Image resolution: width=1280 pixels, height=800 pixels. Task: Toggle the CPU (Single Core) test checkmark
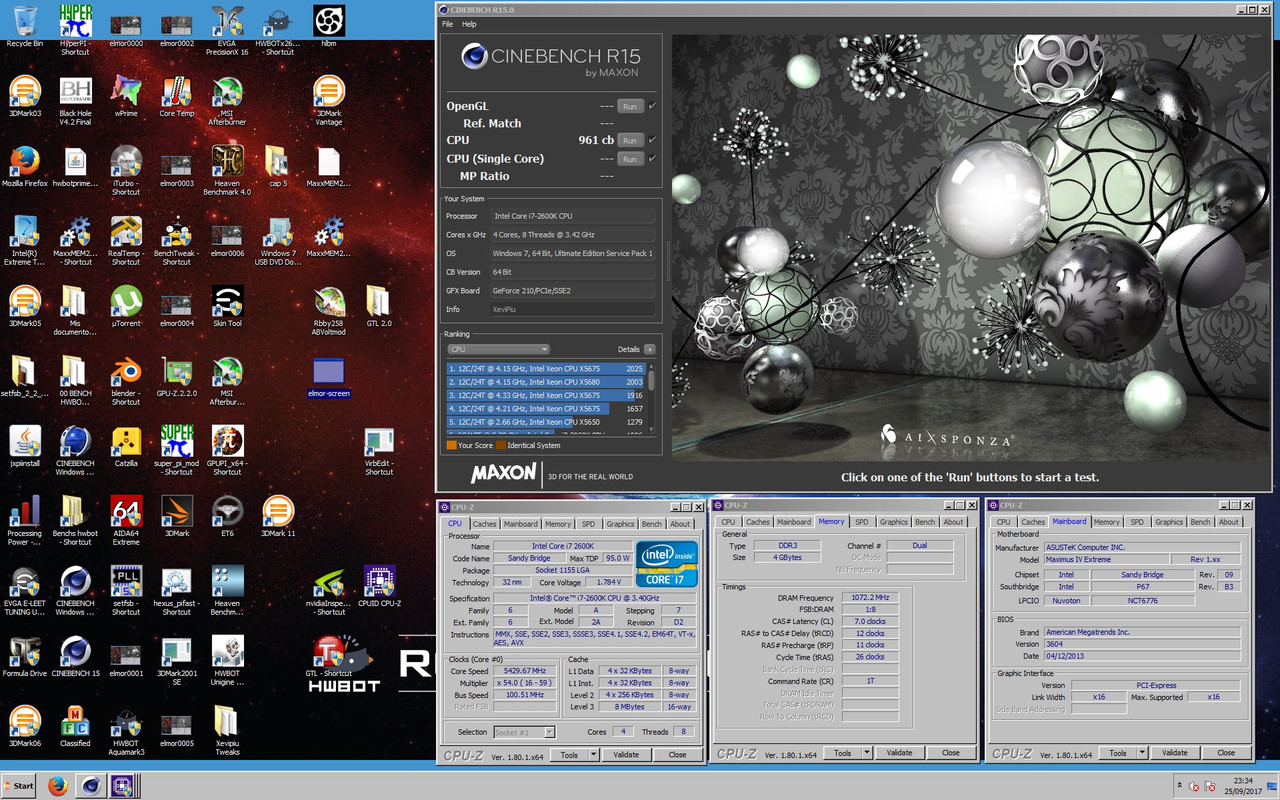click(x=652, y=158)
